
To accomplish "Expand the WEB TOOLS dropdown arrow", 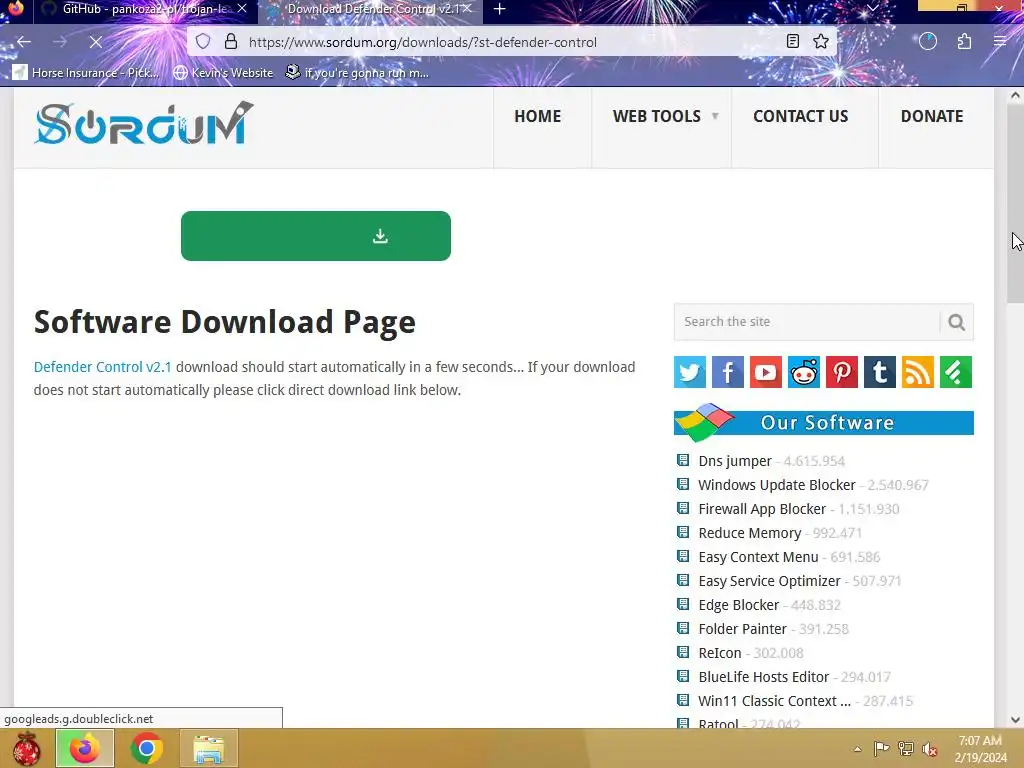I will (x=715, y=116).
